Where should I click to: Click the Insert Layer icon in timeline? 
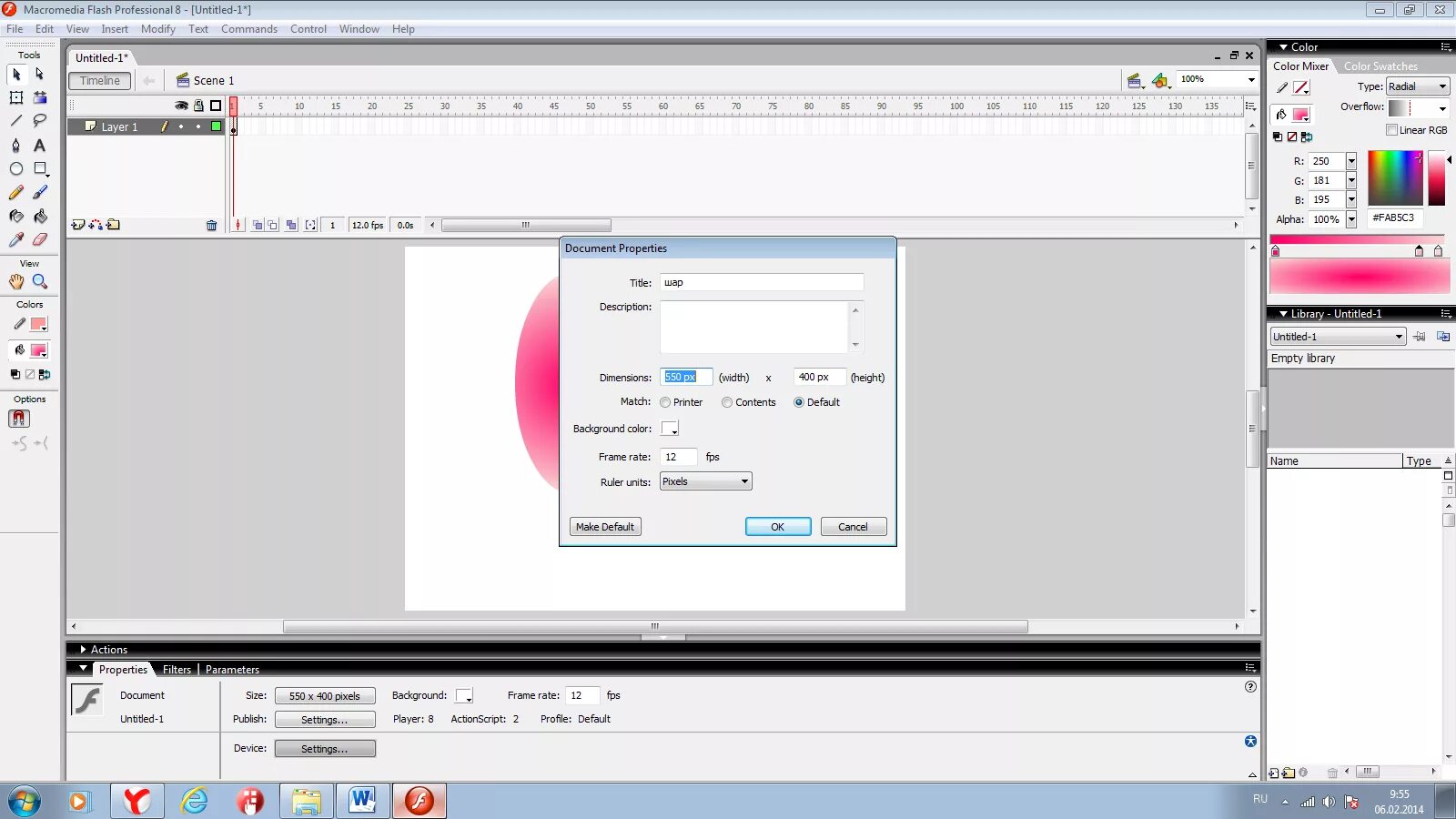coord(78,225)
